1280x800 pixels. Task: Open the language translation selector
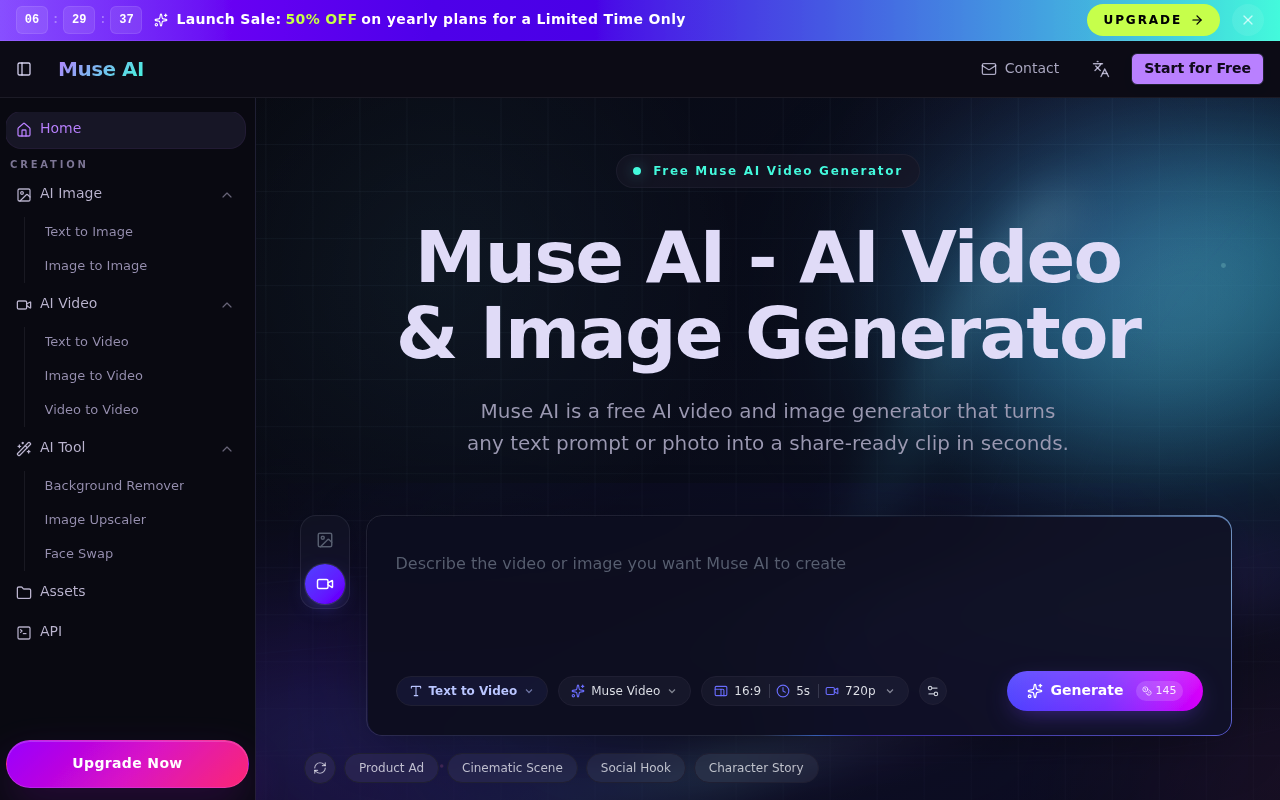click(1101, 69)
